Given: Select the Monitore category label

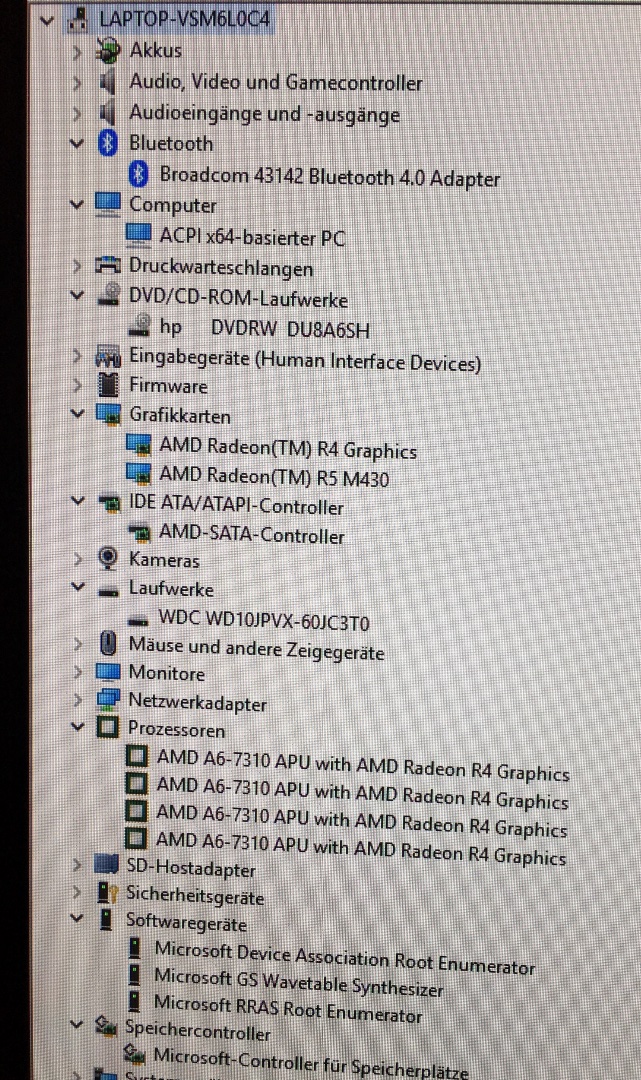Looking at the screenshot, I should click(167, 673).
